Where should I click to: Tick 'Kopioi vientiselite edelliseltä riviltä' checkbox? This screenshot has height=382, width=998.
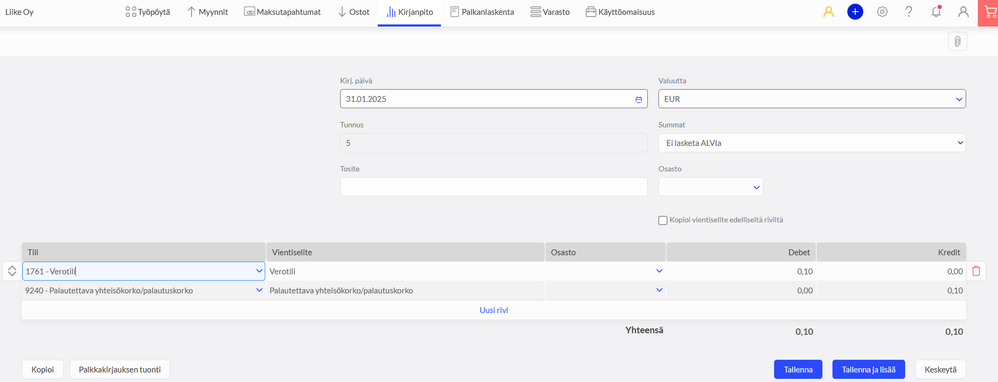[663, 220]
